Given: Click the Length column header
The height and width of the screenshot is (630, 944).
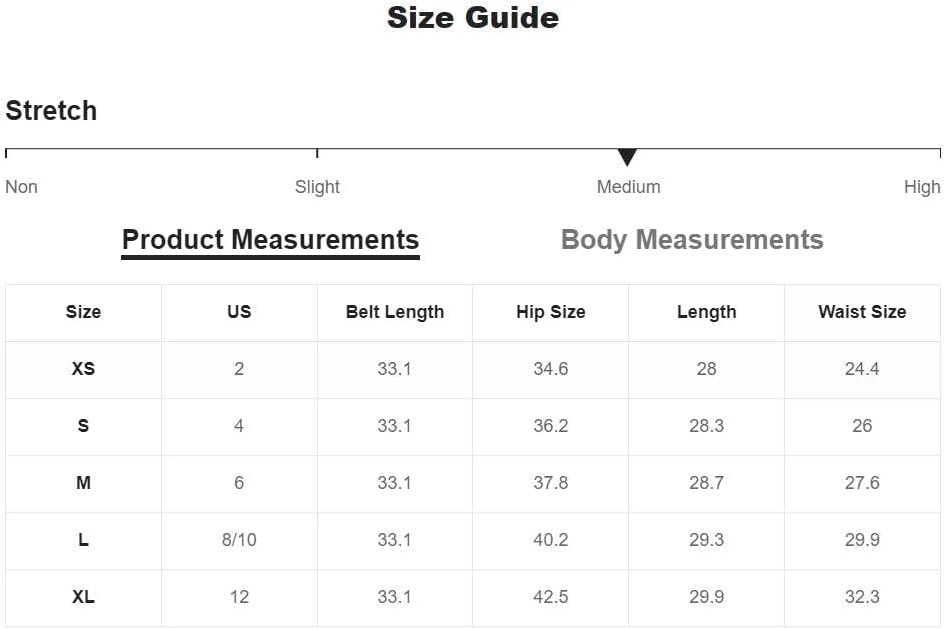Looking at the screenshot, I should coord(707,312).
